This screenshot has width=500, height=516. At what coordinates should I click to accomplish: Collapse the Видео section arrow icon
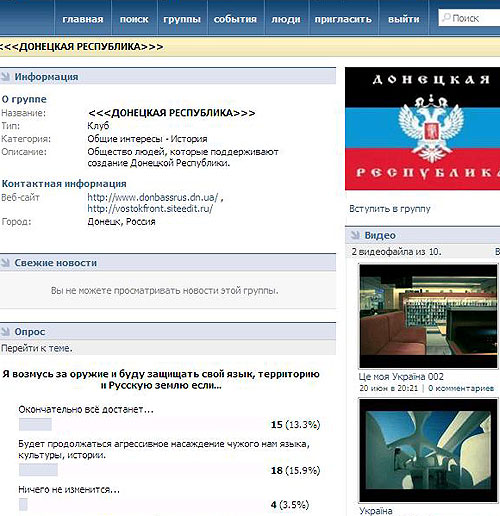click(355, 235)
